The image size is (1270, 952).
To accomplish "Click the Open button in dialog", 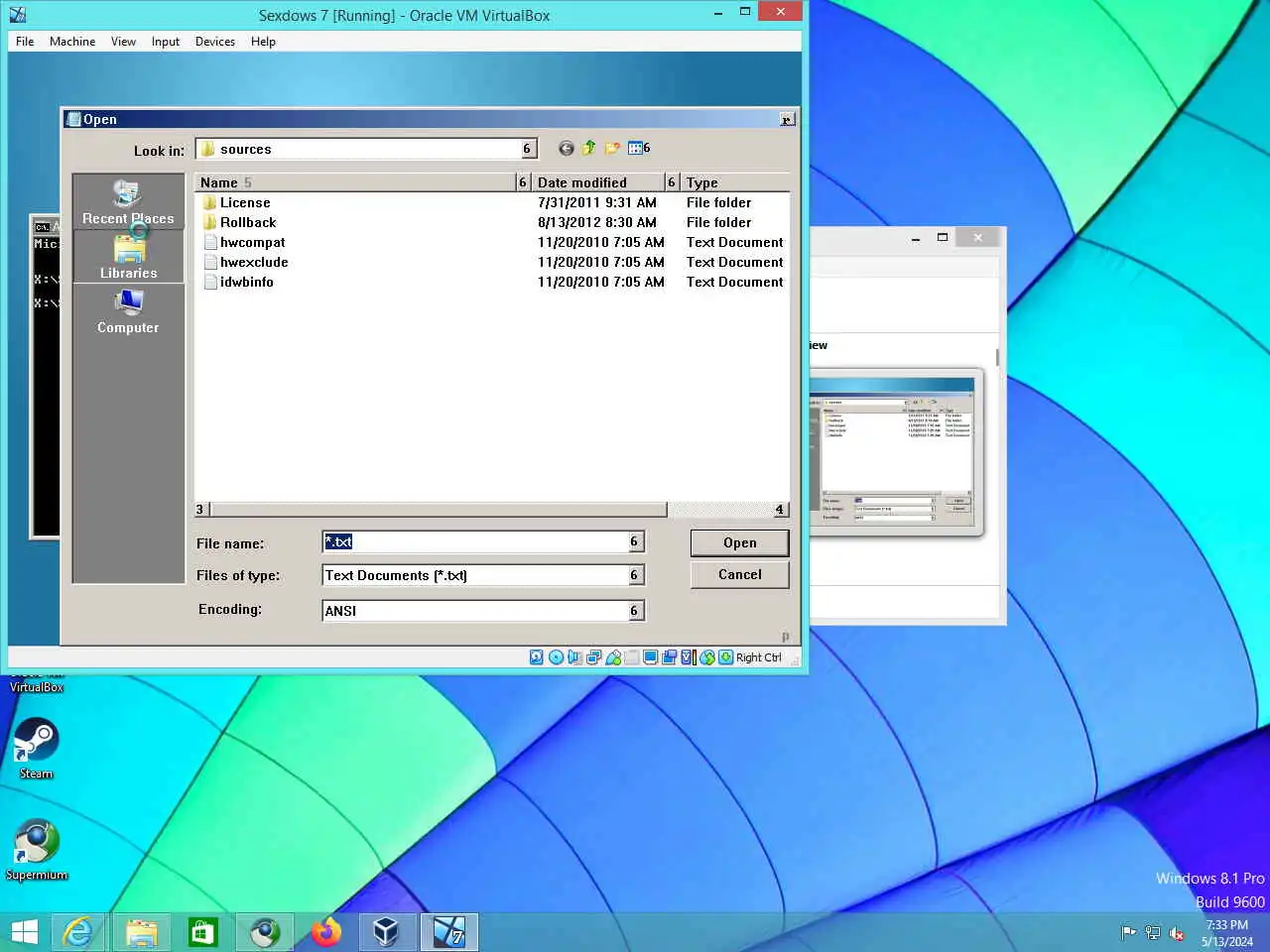I will pos(739,542).
